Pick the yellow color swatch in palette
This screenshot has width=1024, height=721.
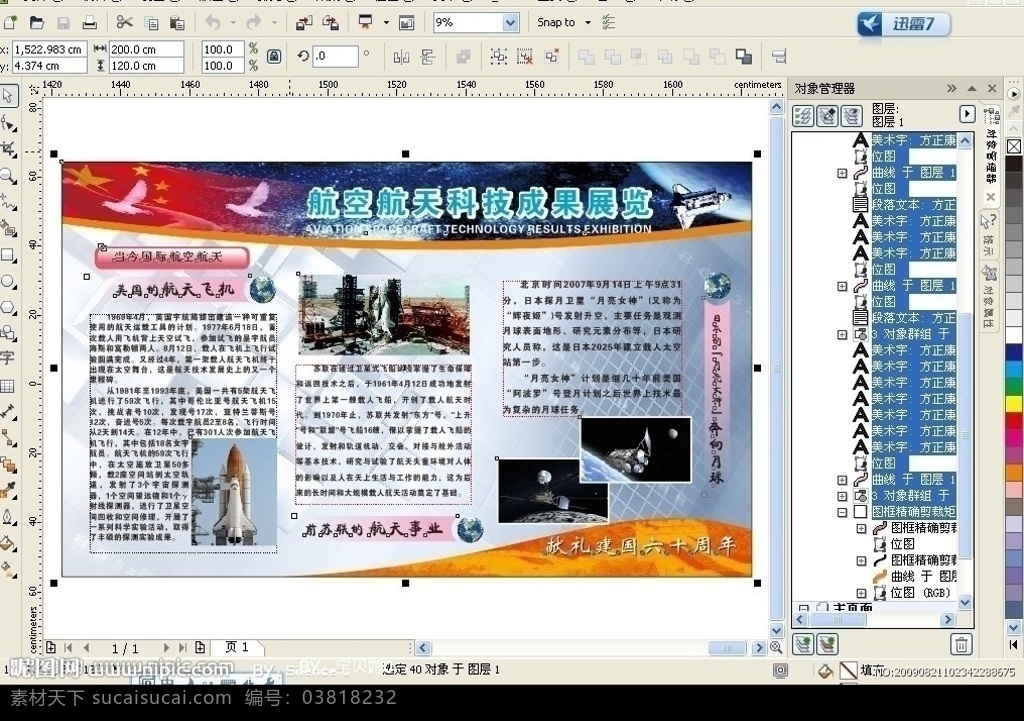click(1014, 404)
